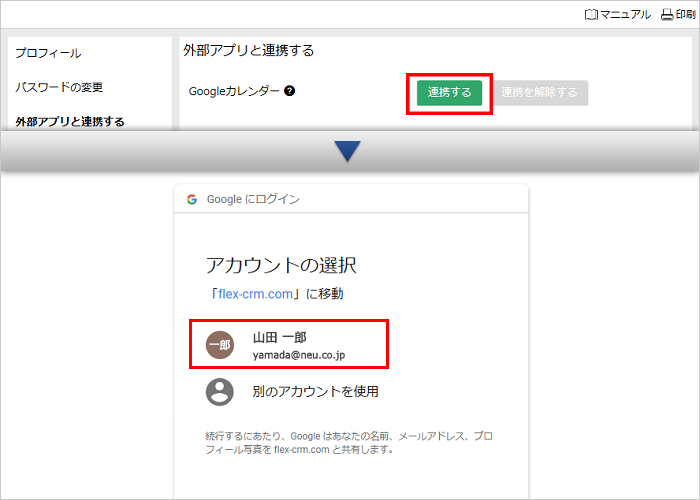This screenshot has height=500, width=700.
Task: Click the Googleカレンダー label
Action: [x=234, y=91]
